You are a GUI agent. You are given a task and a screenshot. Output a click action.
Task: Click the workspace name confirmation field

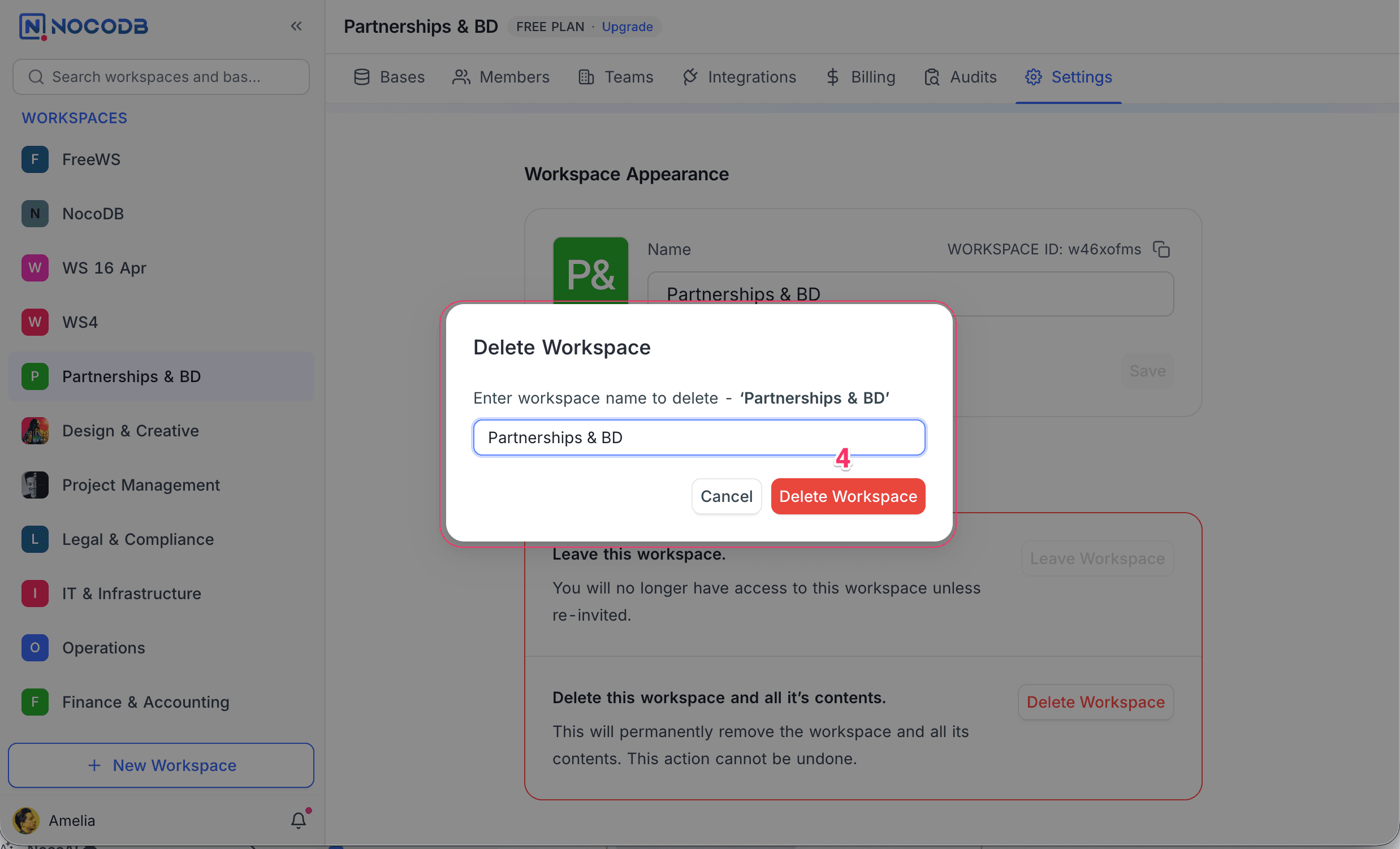tap(699, 438)
